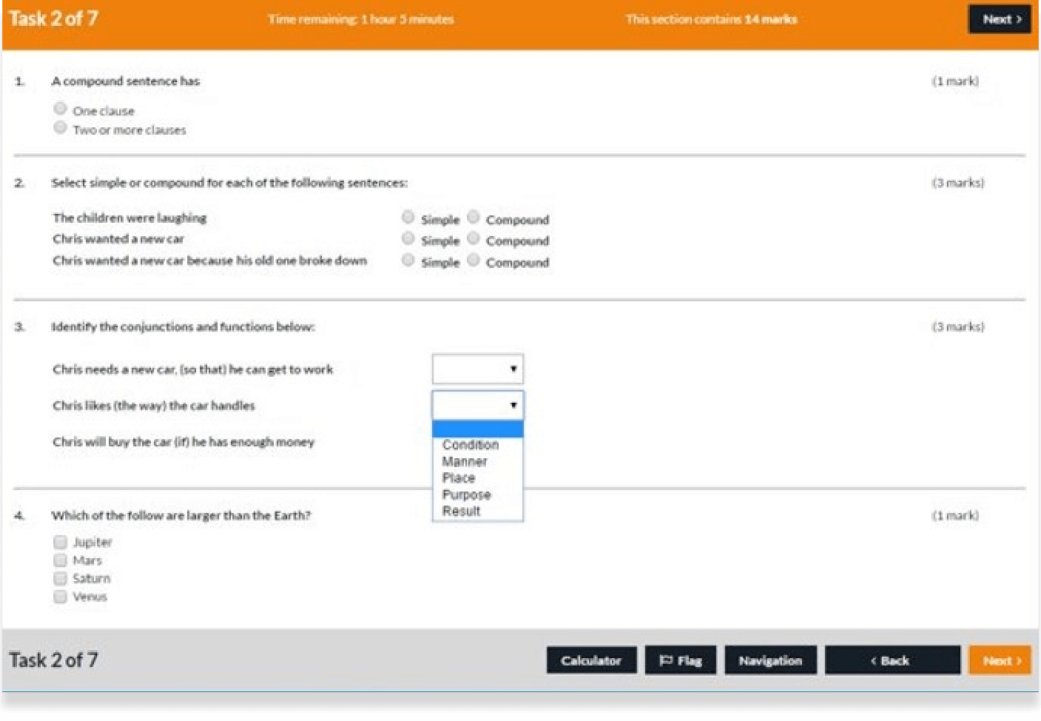
Task: Pick 'Purpose' in the open dropdown list
Action: pos(466,495)
